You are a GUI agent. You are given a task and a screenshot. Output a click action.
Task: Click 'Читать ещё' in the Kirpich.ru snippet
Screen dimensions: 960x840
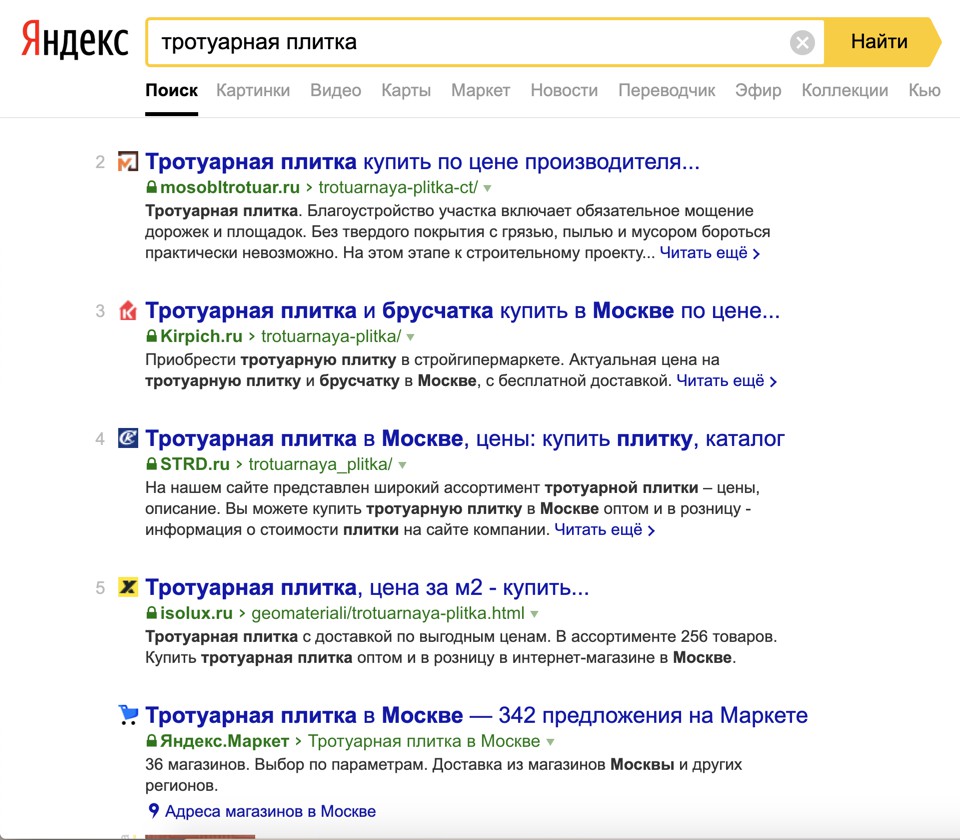pos(726,381)
